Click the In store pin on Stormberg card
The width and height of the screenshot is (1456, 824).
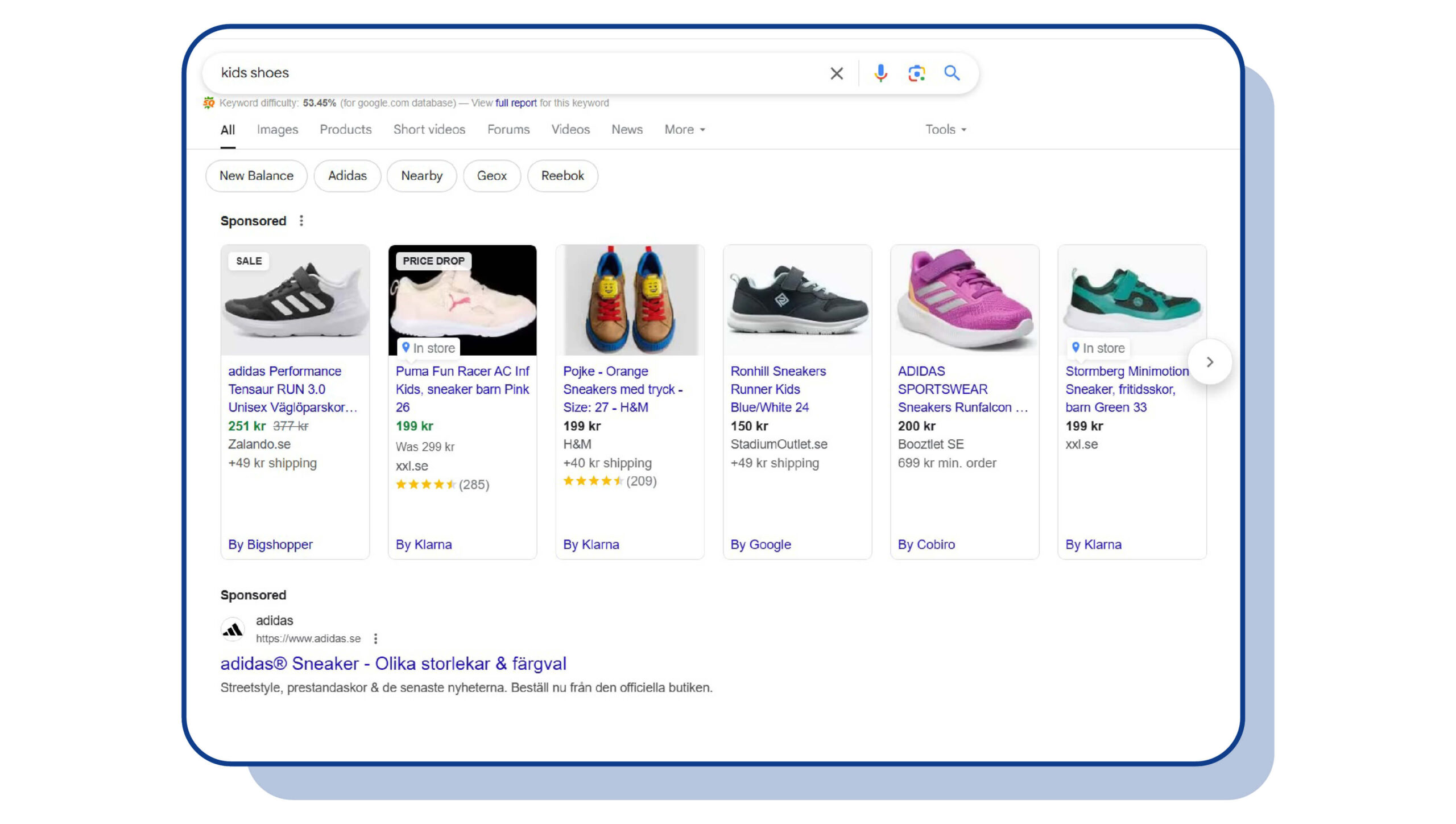click(x=1098, y=348)
